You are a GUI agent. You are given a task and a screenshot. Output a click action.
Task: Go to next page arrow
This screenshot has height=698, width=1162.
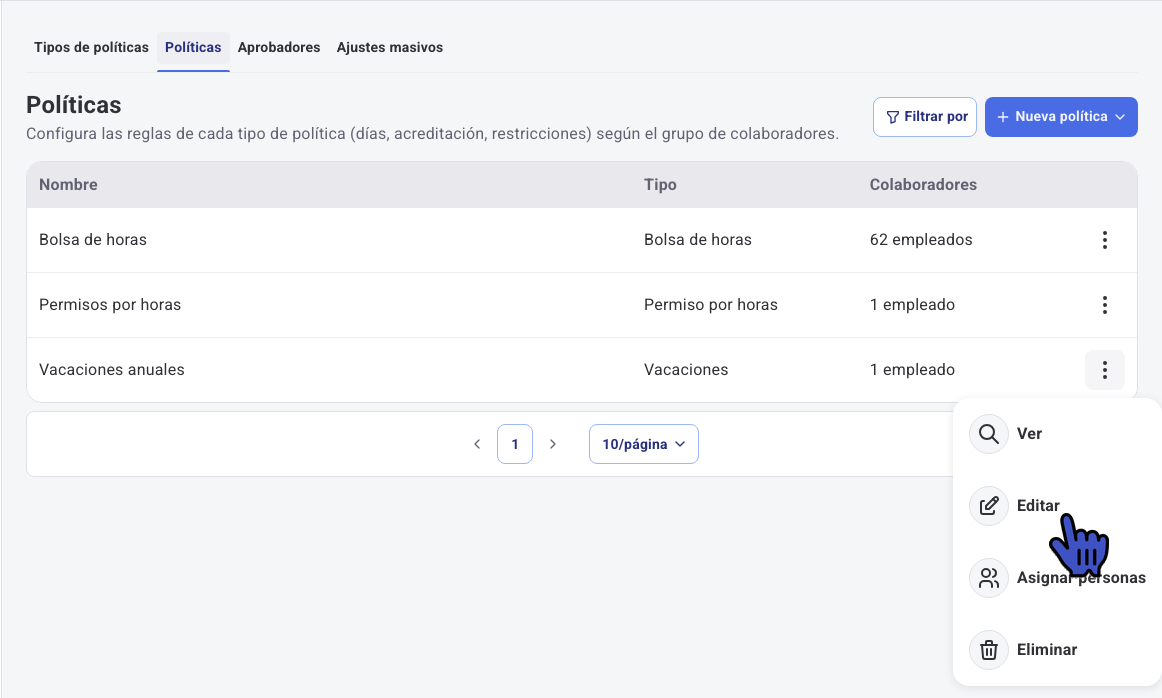click(x=553, y=444)
